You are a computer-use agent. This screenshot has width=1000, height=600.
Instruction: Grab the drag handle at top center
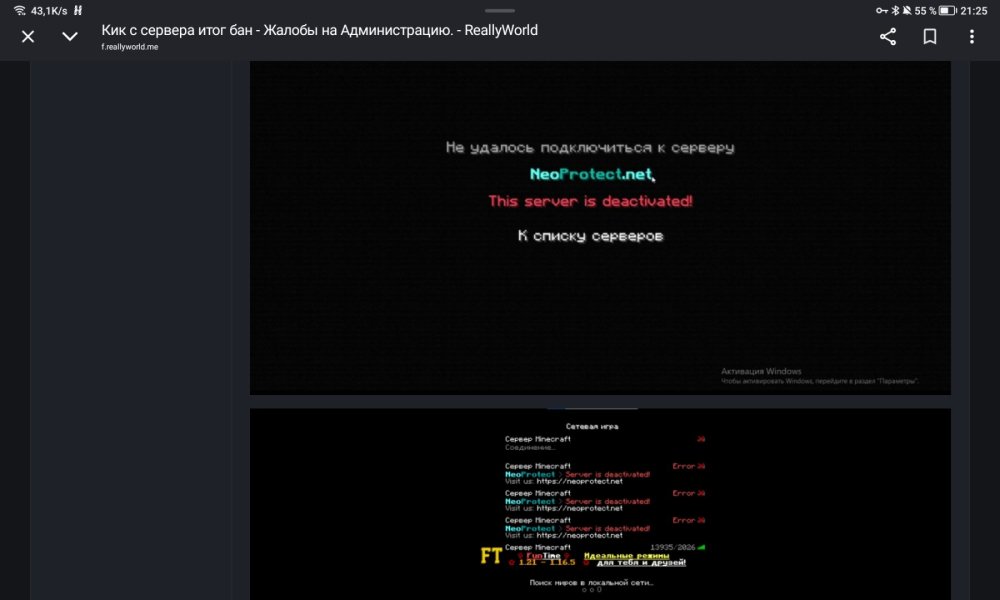500,11
